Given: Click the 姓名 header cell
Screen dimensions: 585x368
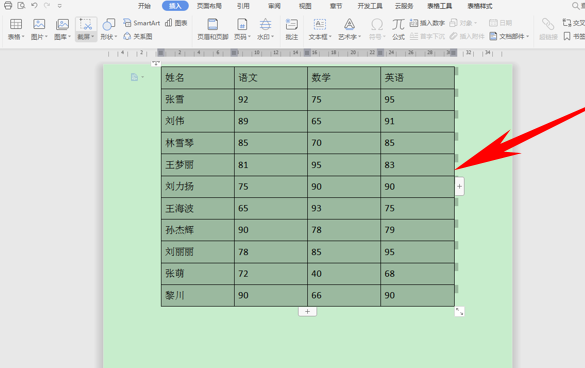Looking at the screenshot, I should (198, 78).
